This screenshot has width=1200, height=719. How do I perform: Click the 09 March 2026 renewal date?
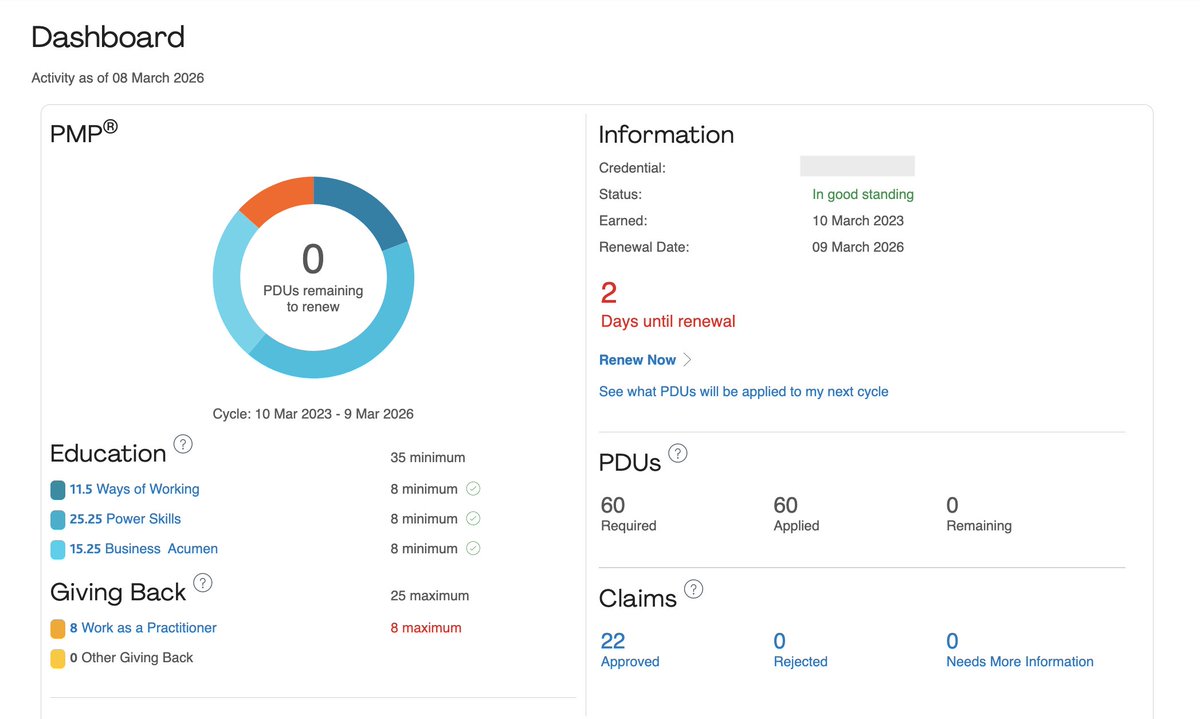[x=858, y=247]
